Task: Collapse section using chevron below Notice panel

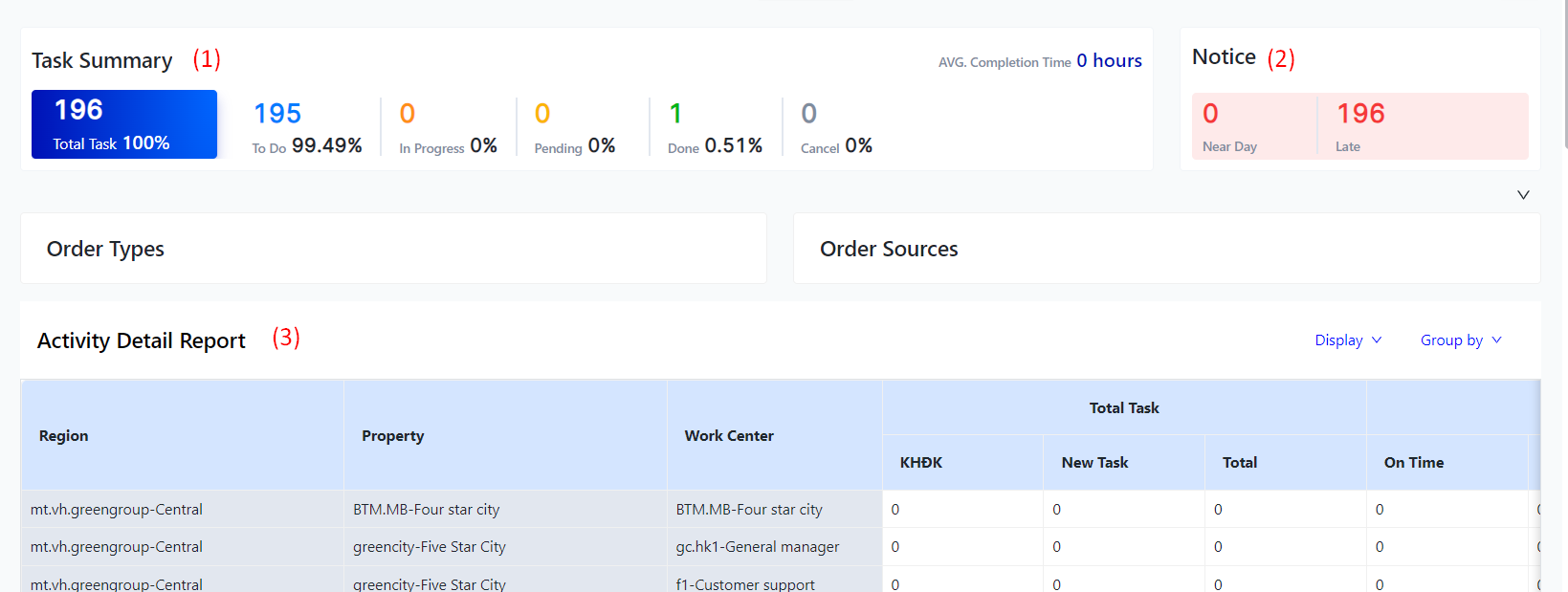Action: 1523,195
